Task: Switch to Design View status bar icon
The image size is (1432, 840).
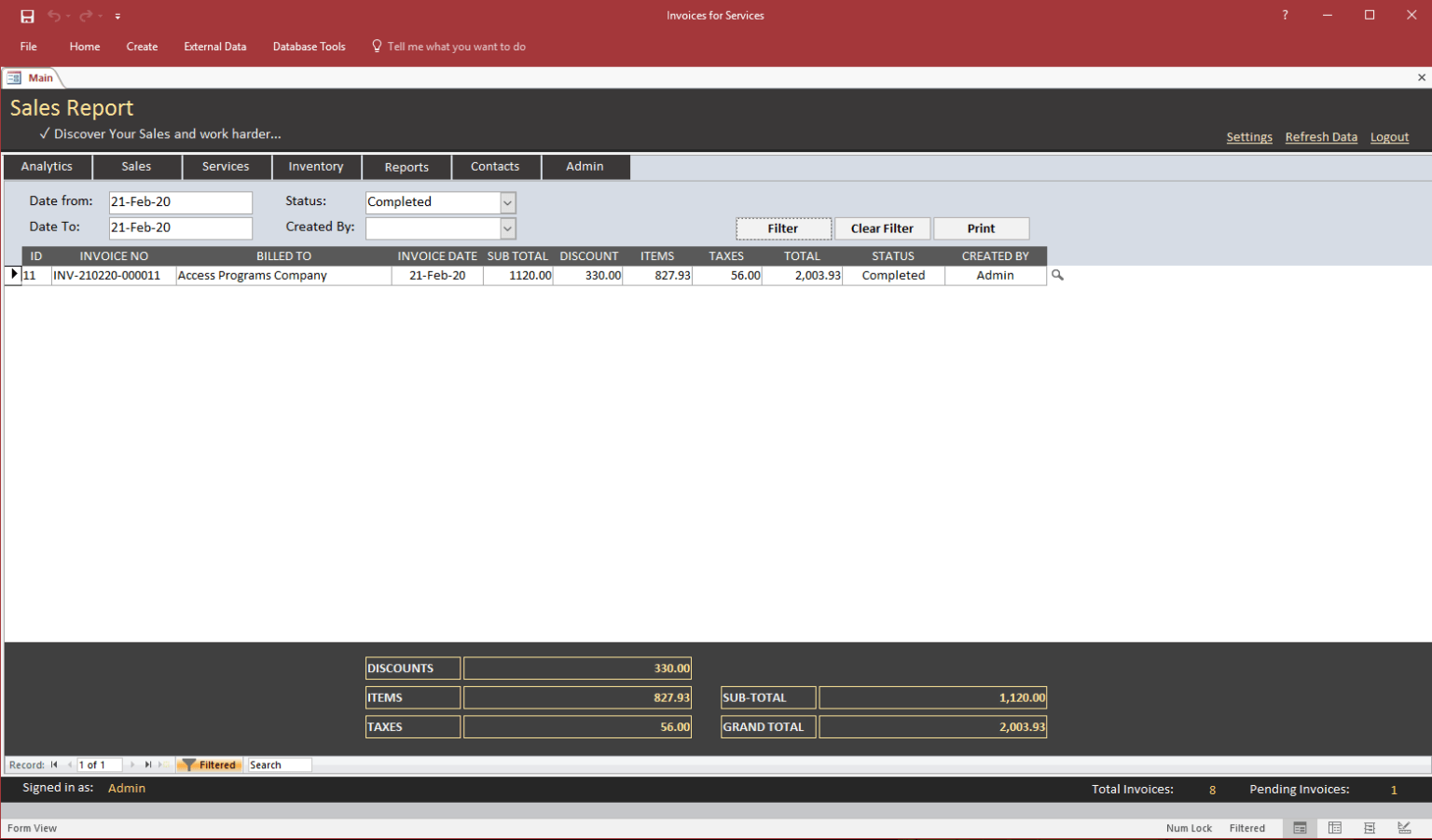Action: point(1404,828)
